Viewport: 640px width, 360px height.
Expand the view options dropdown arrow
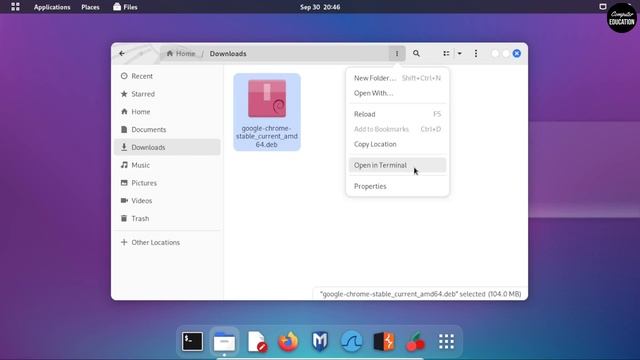[460, 53]
